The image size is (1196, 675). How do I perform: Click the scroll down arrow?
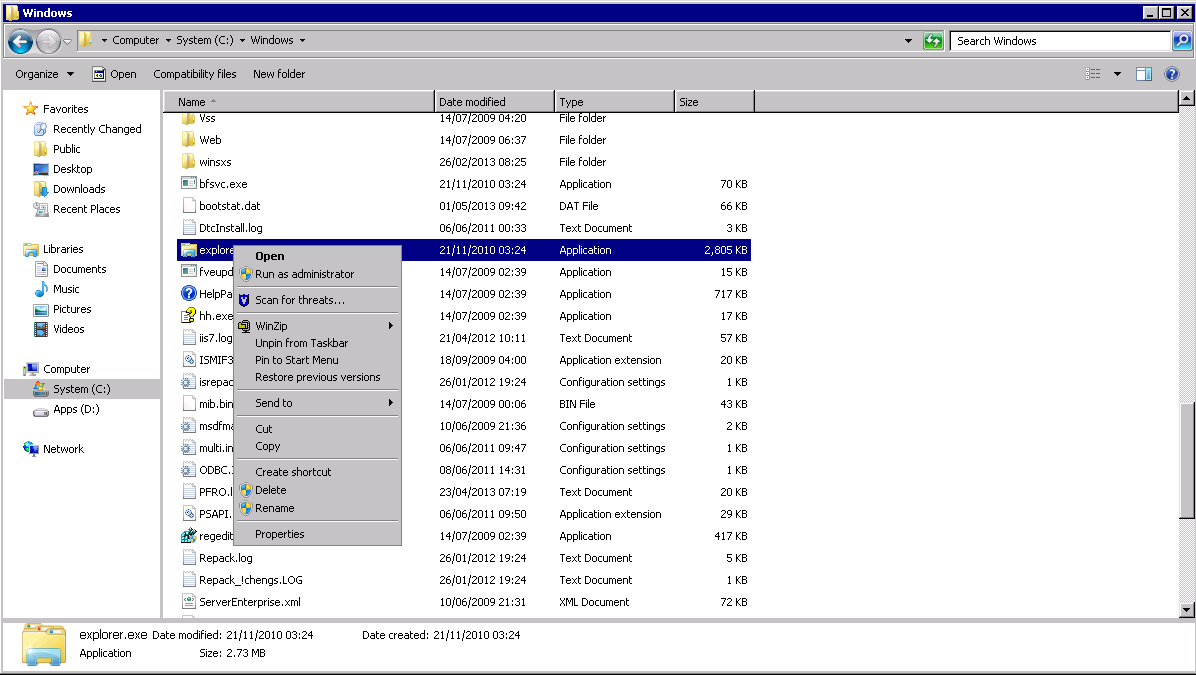(1186, 609)
